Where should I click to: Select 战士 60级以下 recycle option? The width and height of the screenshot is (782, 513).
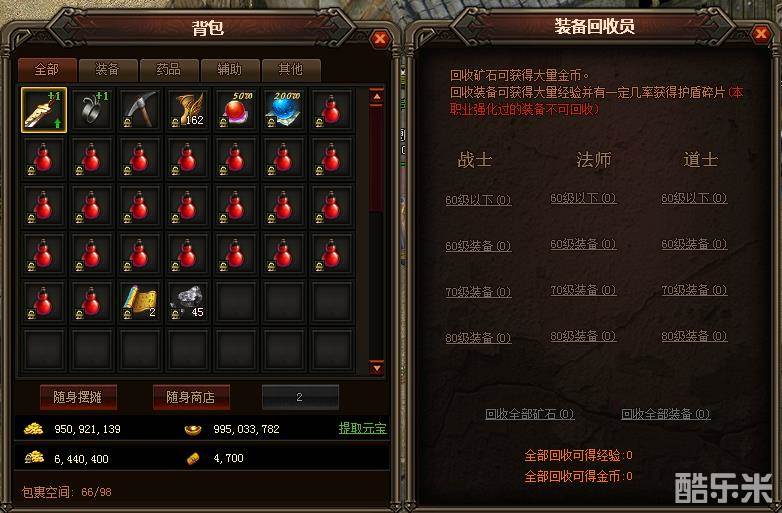[478, 200]
